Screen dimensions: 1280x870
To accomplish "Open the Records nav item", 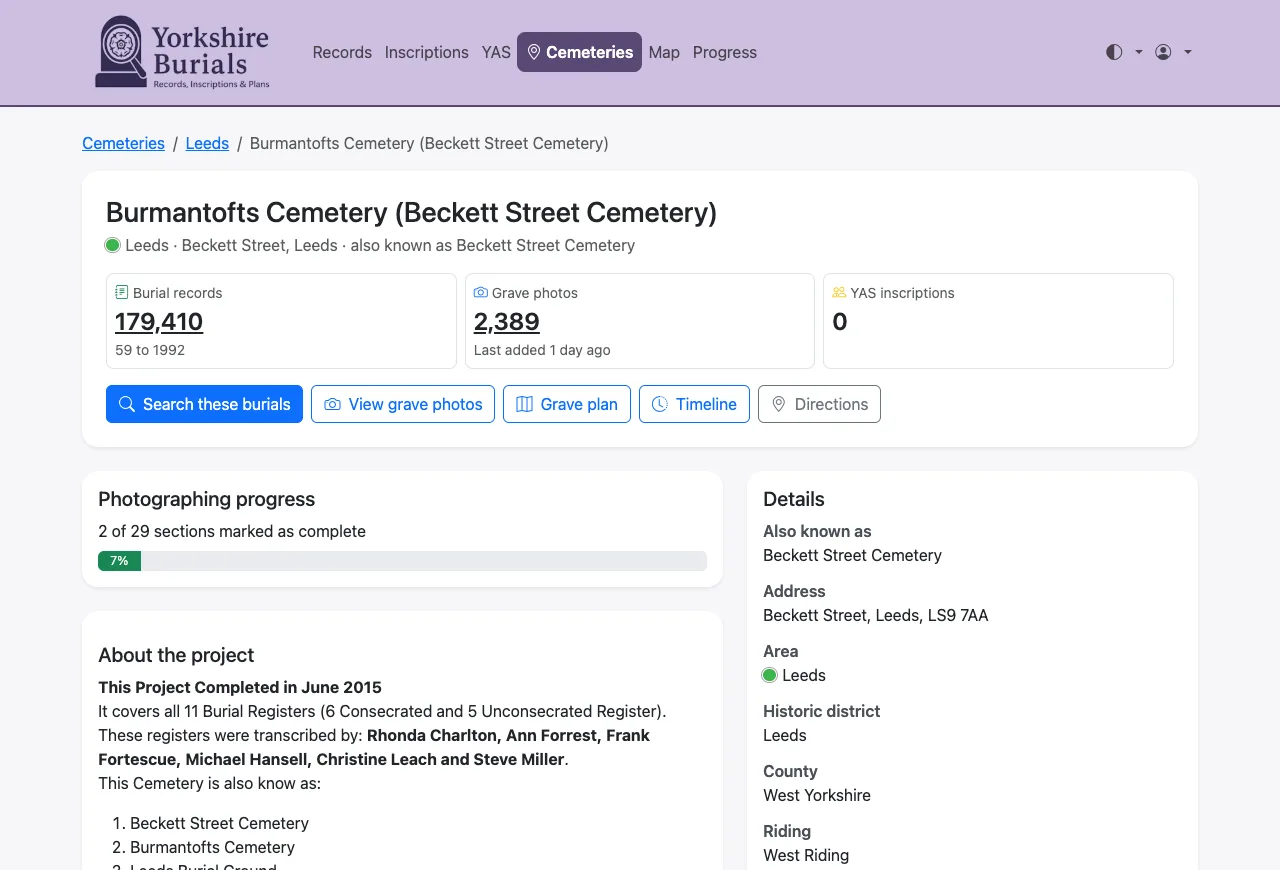I will pyautogui.click(x=342, y=52).
